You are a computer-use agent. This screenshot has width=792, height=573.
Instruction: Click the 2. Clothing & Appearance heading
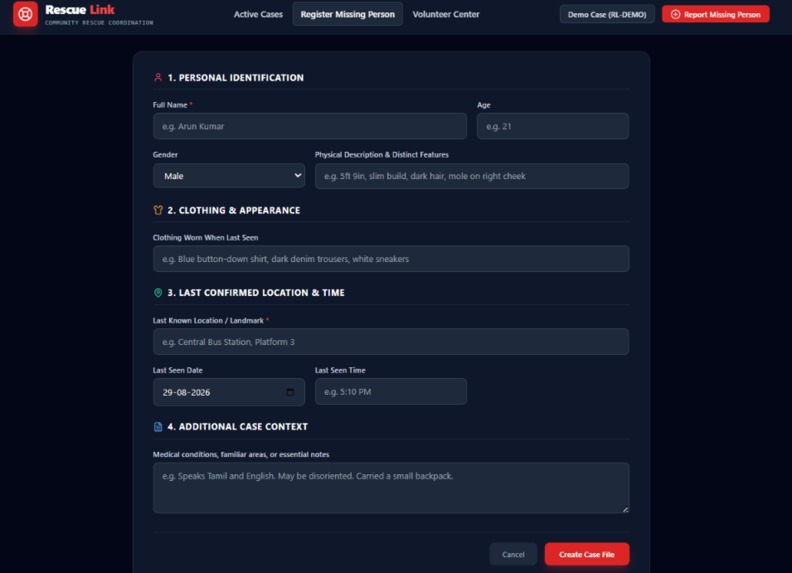point(234,210)
